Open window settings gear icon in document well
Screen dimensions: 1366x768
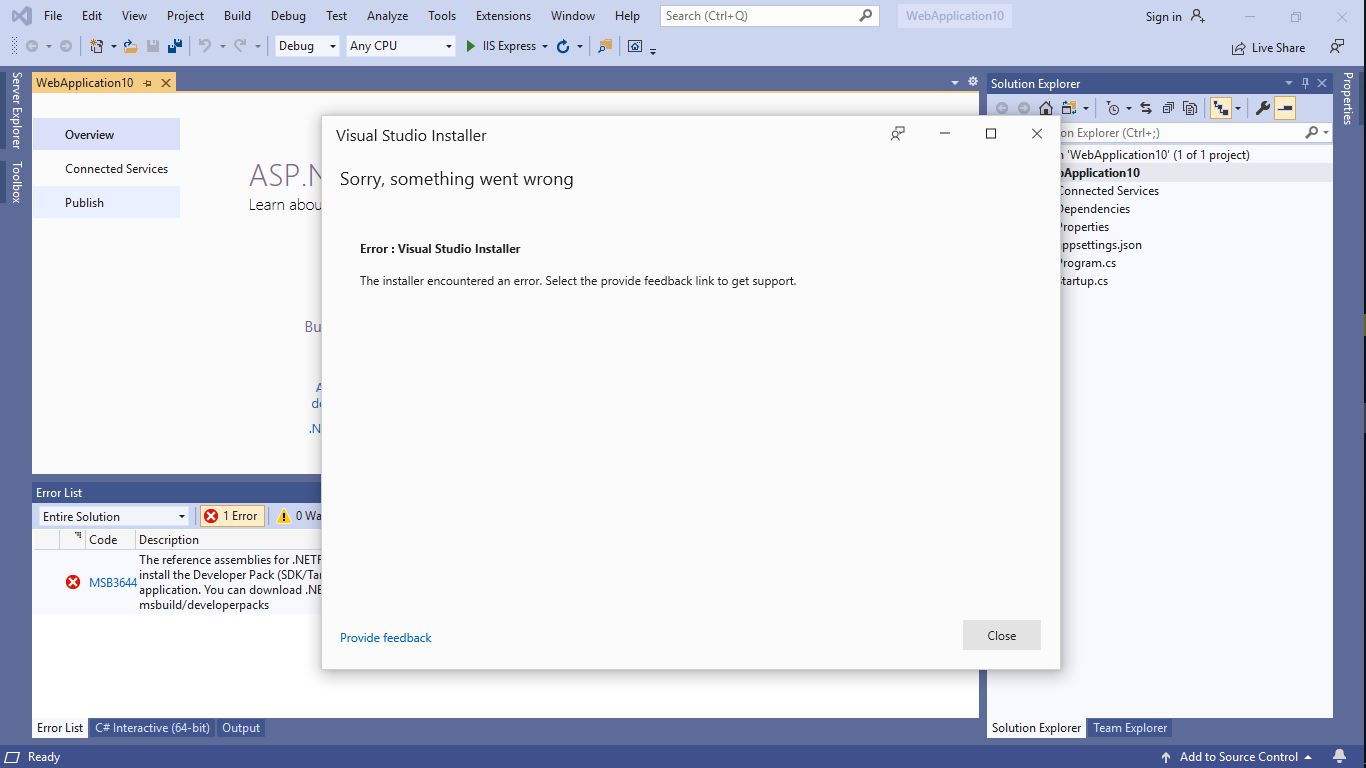coord(972,82)
